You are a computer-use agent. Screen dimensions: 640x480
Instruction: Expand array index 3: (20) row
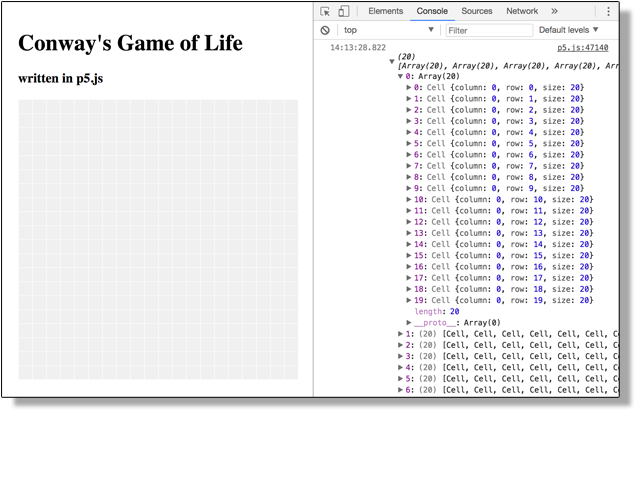pyautogui.click(x=400, y=356)
